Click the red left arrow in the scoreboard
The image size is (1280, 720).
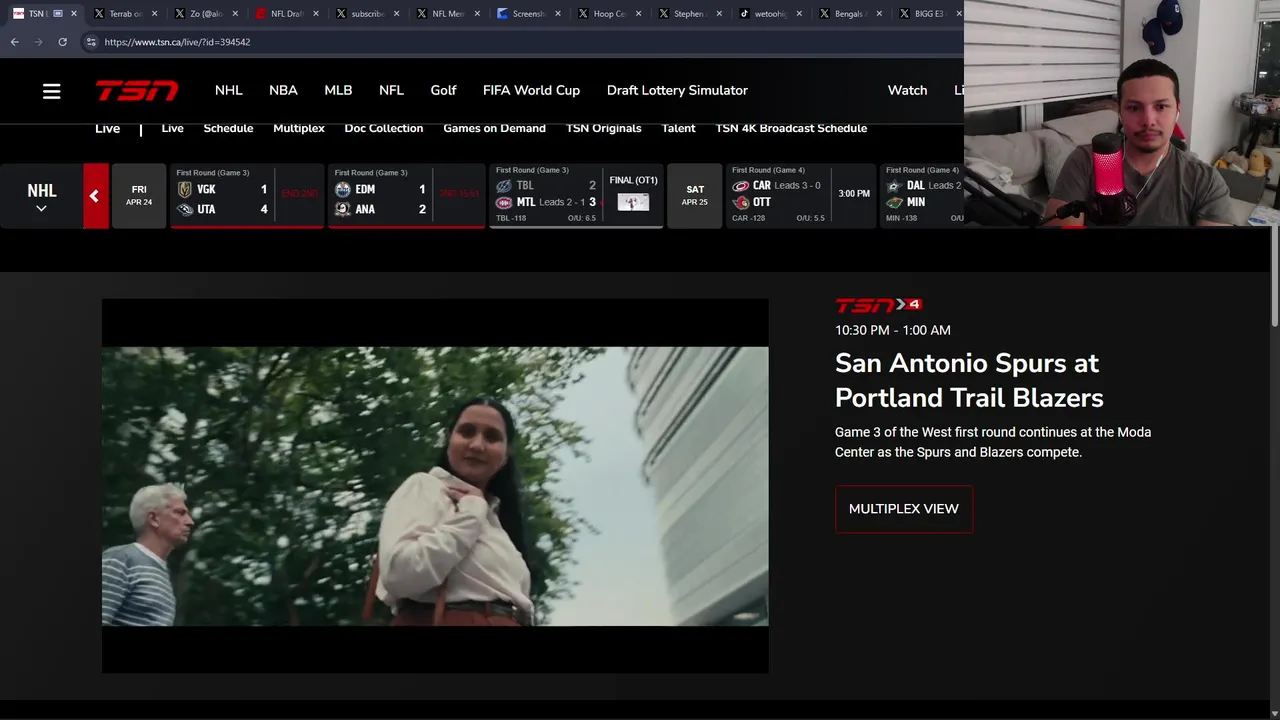coord(95,196)
